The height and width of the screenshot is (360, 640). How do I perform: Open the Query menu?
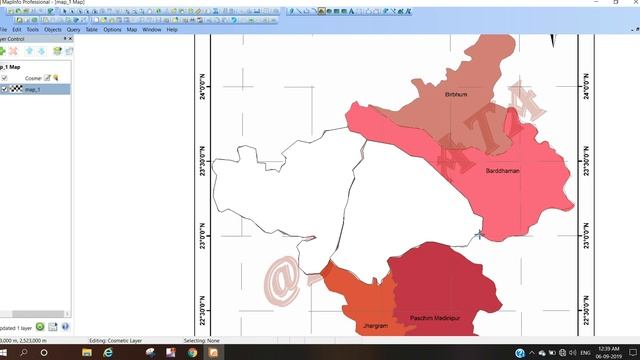[x=73, y=30]
